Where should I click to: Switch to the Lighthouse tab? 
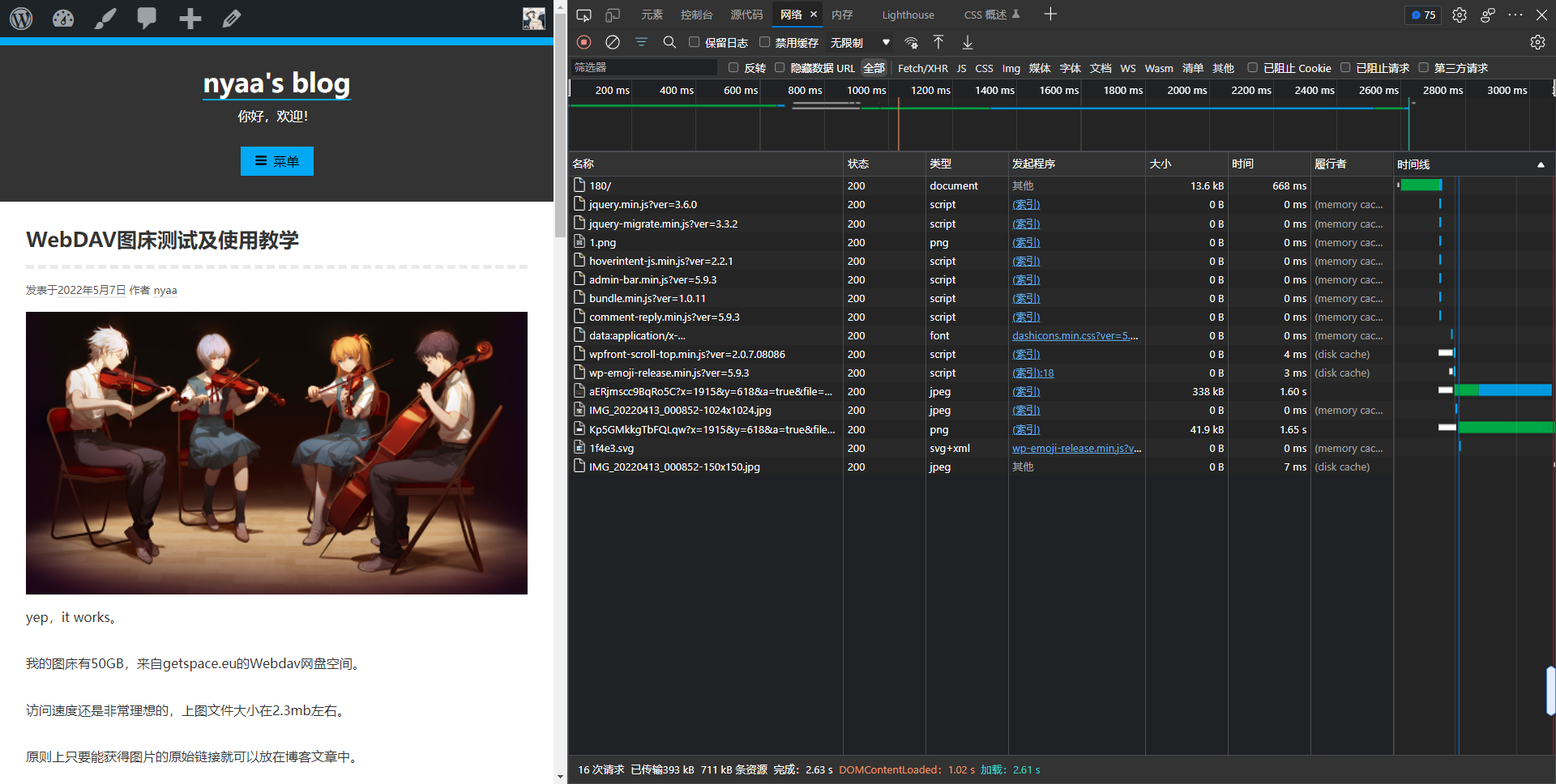tap(908, 15)
